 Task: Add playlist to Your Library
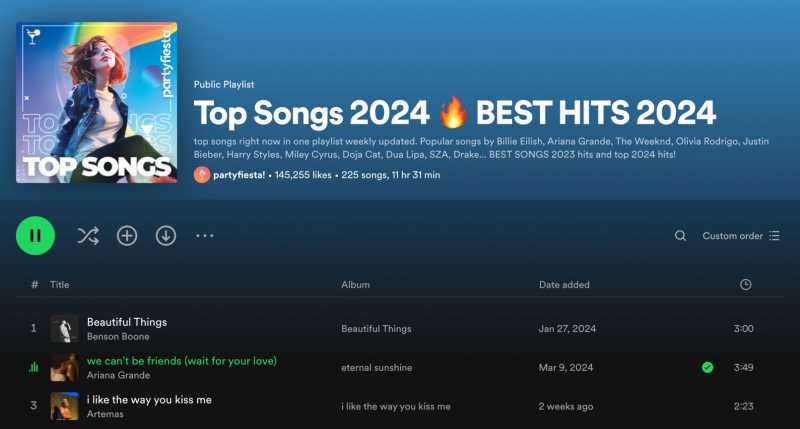click(127, 236)
